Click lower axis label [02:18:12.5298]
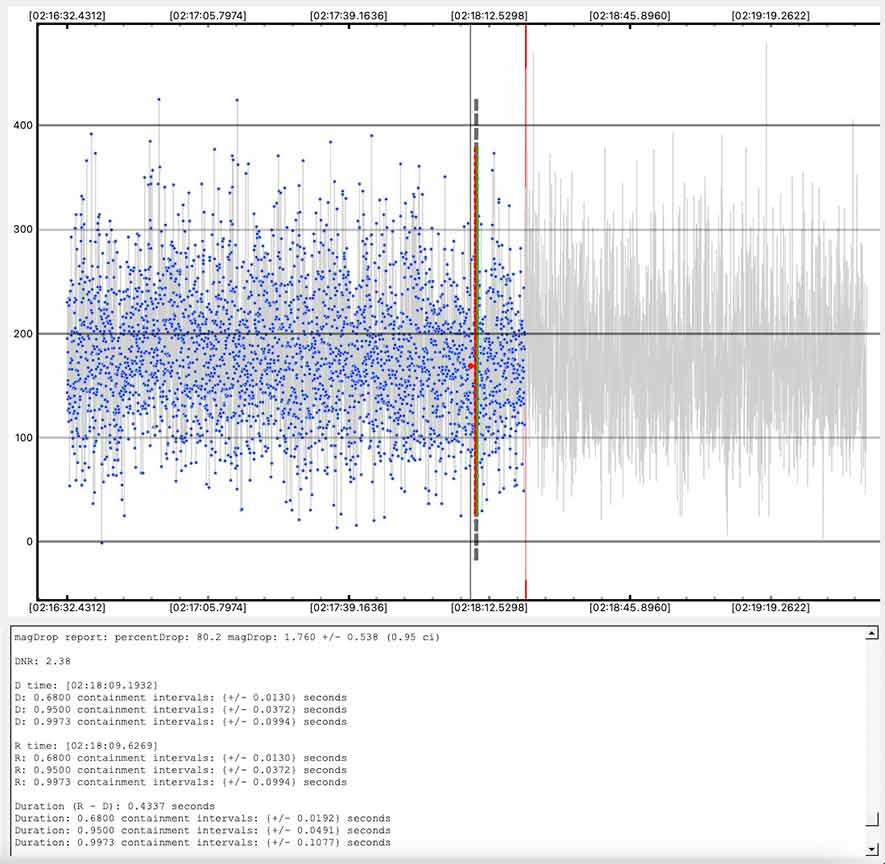 click(489, 608)
